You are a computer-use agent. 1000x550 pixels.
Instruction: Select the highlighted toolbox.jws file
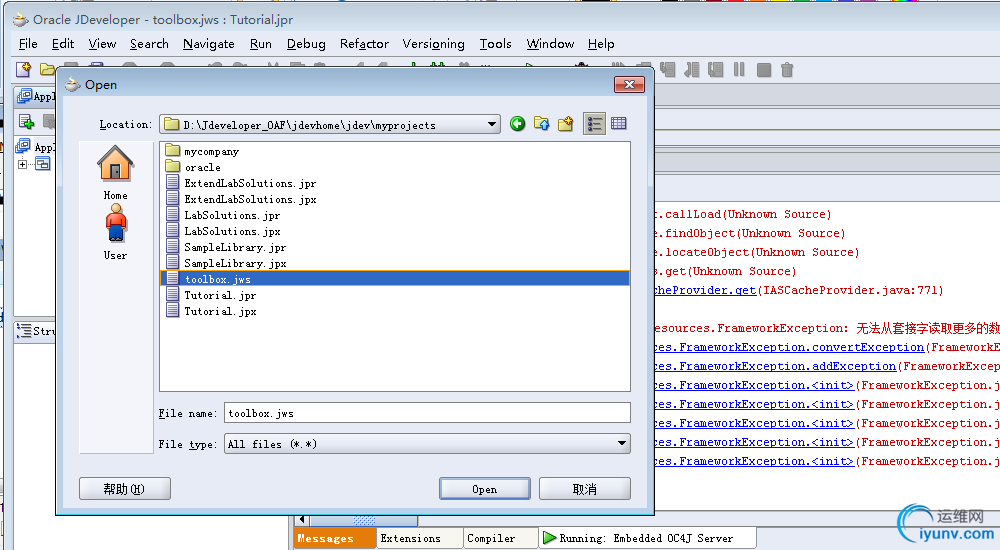pos(395,278)
